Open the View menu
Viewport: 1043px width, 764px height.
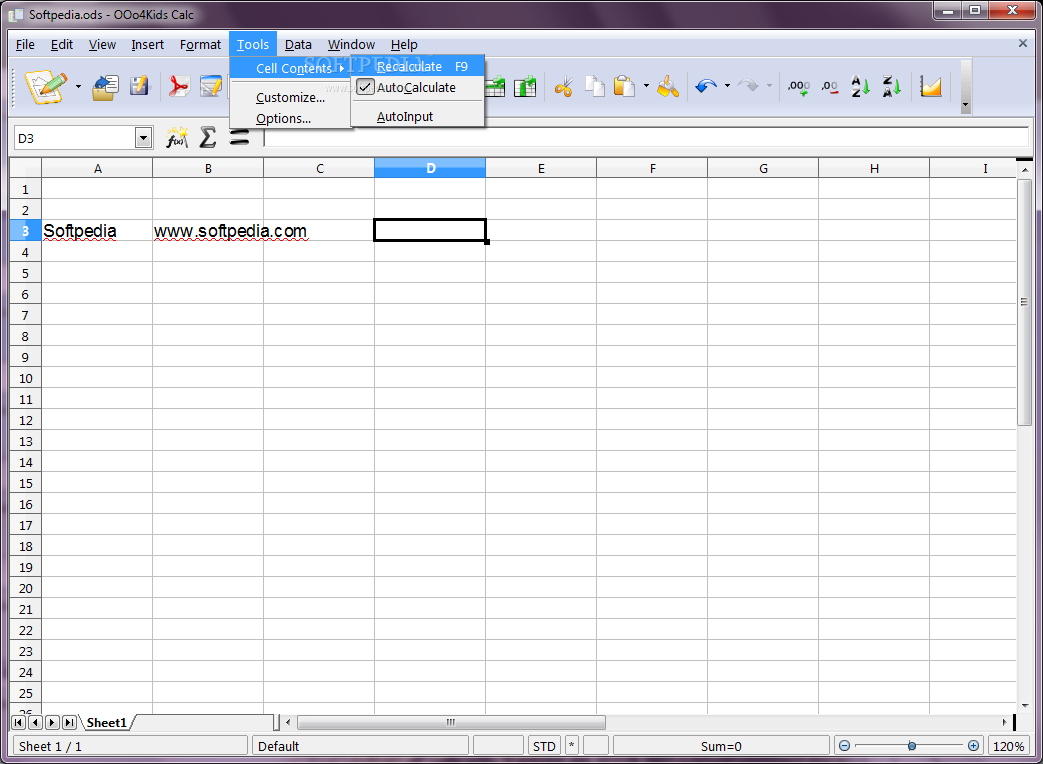tap(102, 45)
